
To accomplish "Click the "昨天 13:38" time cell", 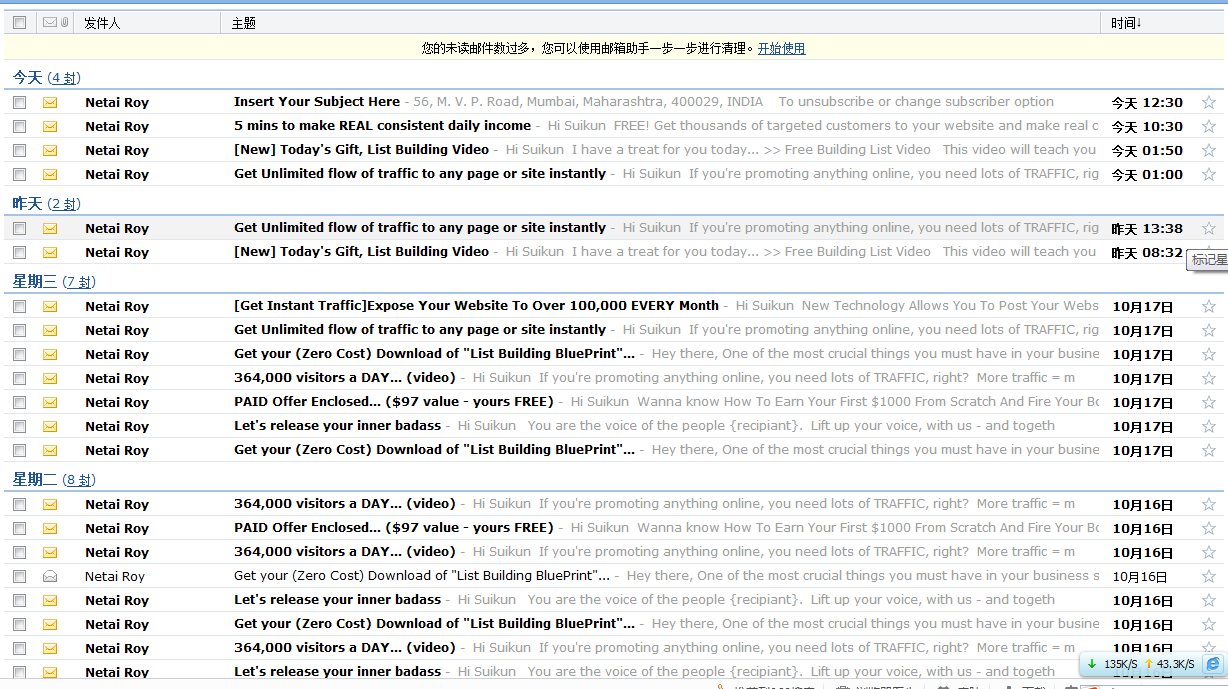I will 1147,228.
